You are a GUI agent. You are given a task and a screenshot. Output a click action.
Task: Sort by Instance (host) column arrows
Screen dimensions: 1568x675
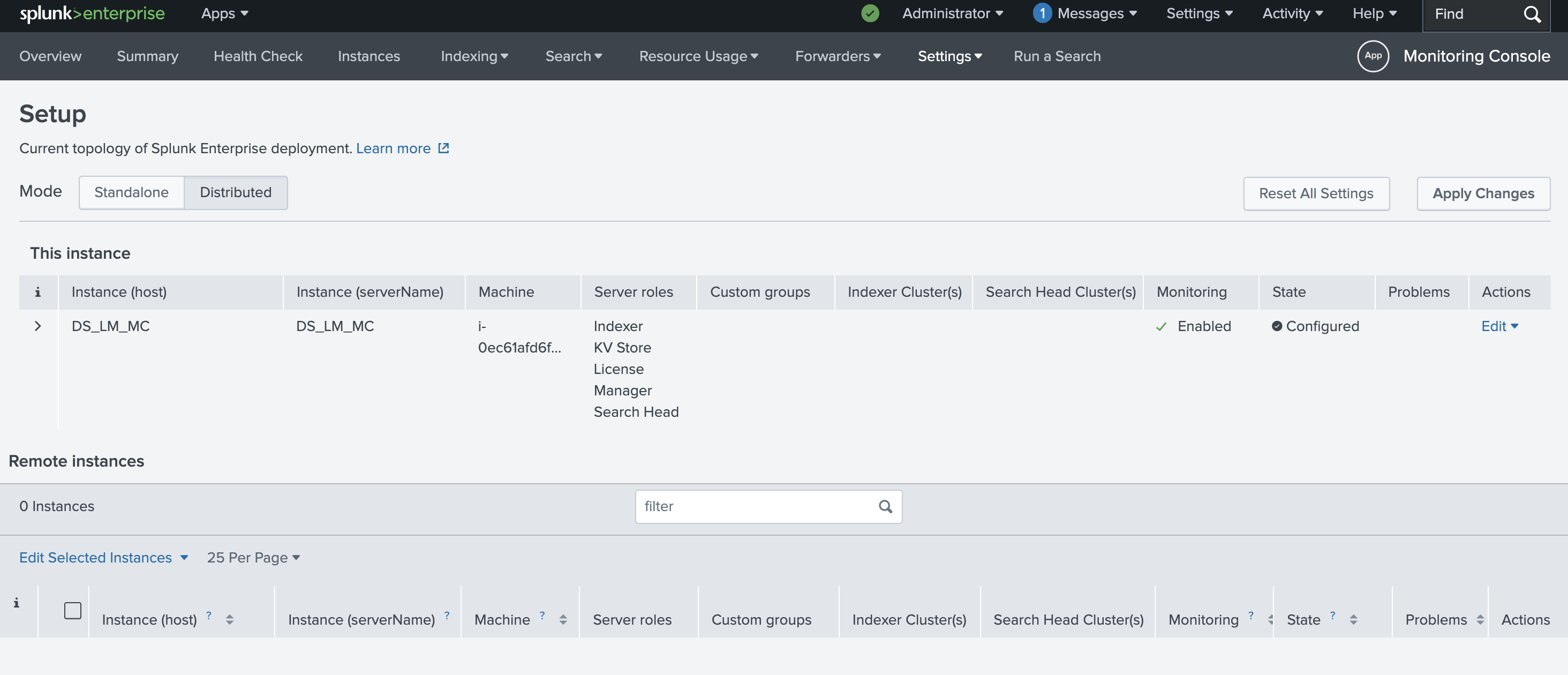pos(230,619)
